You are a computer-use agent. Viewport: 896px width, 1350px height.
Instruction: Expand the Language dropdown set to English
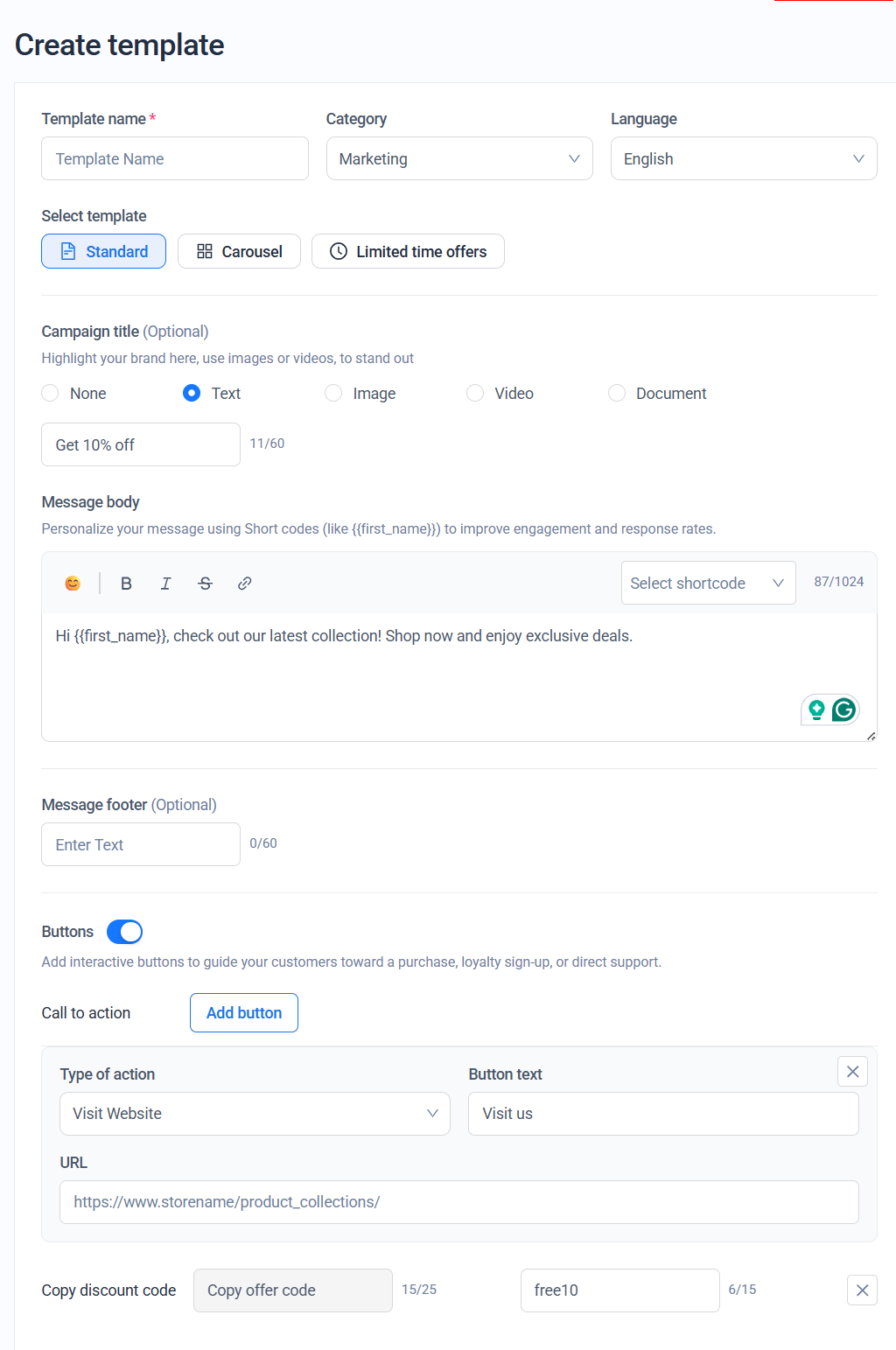click(744, 158)
